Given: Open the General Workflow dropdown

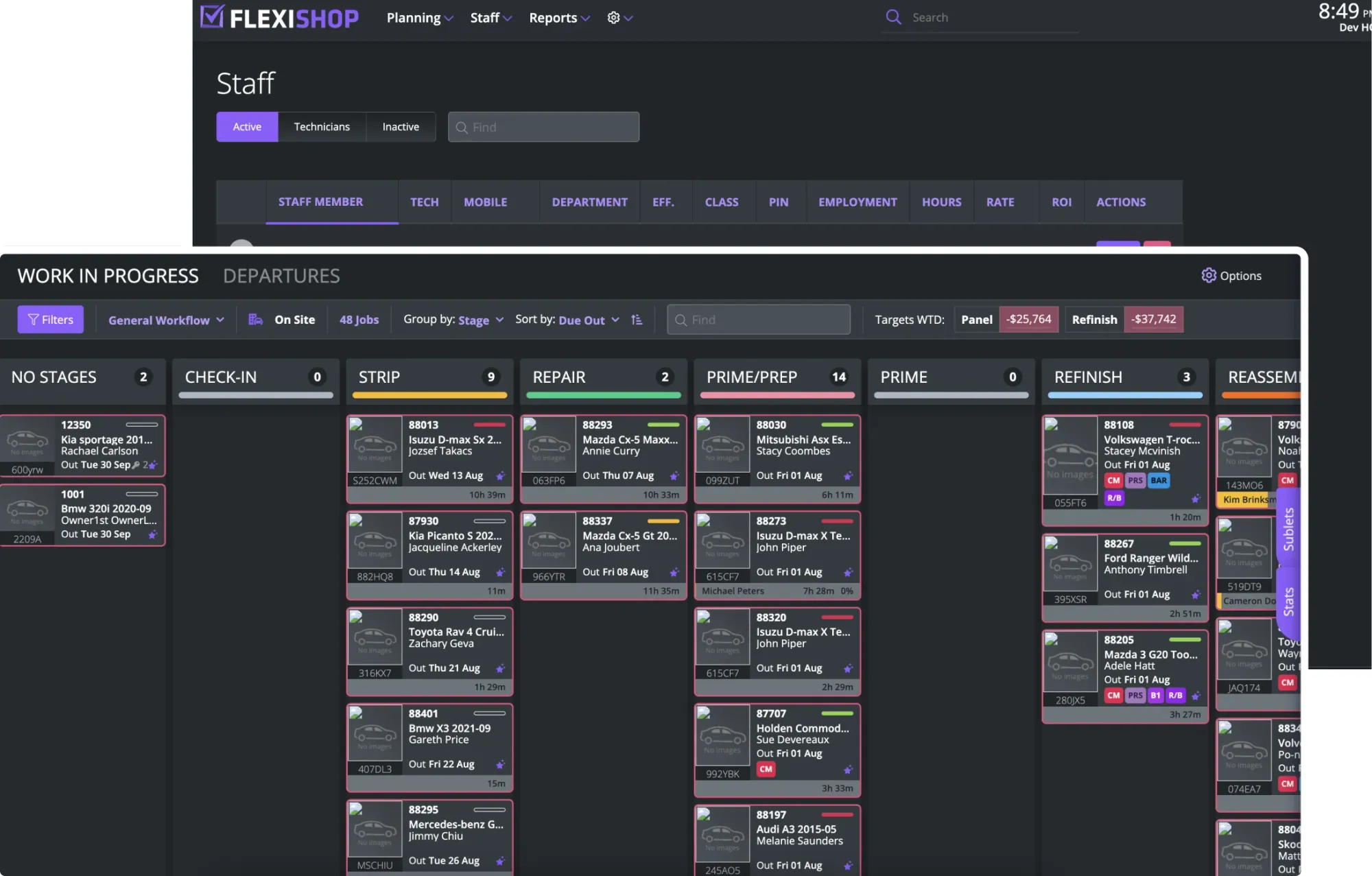Looking at the screenshot, I should [166, 320].
